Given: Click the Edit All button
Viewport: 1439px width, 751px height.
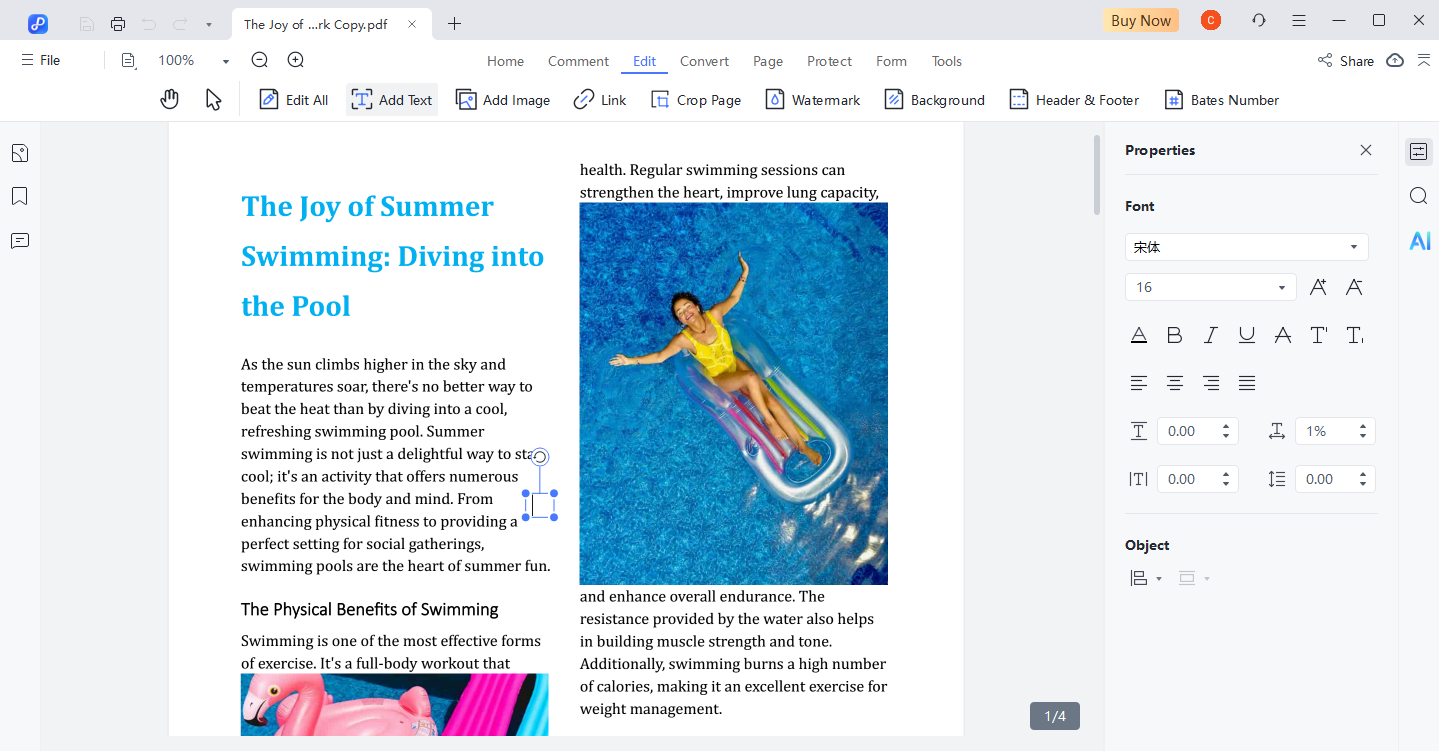Looking at the screenshot, I should (x=293, y=99).
